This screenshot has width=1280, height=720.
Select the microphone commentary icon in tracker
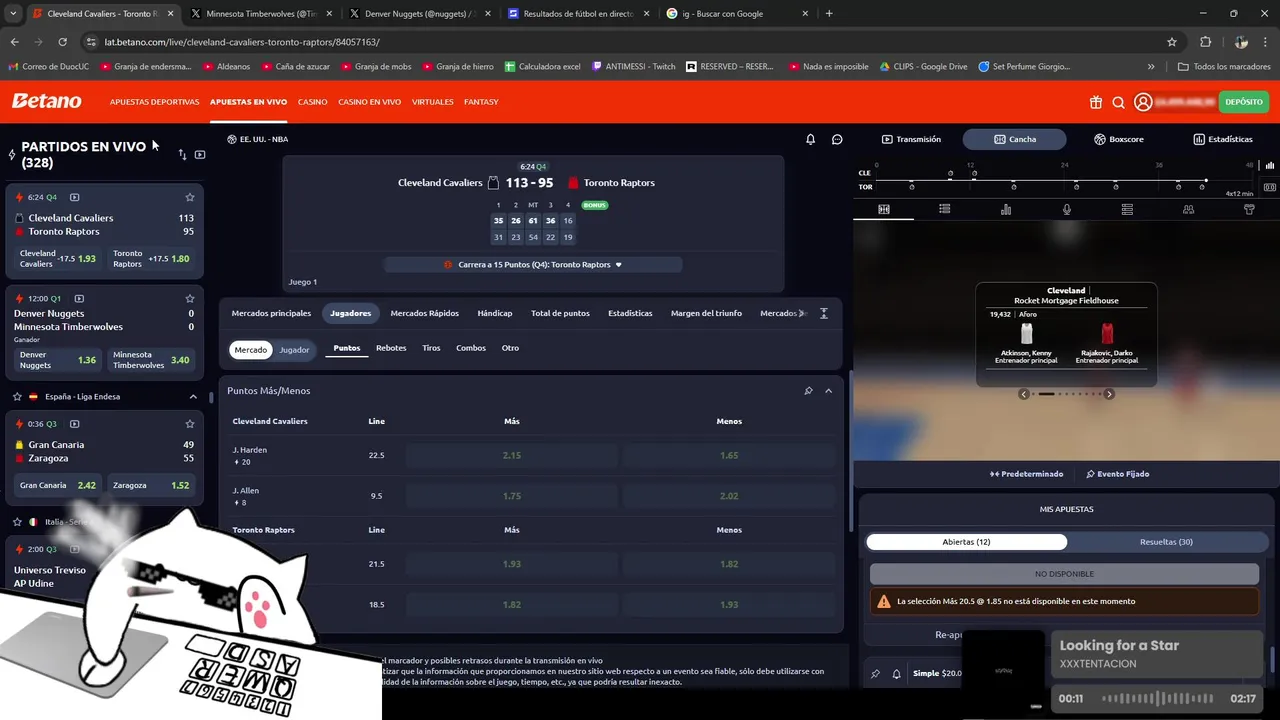pos(1067,209)
